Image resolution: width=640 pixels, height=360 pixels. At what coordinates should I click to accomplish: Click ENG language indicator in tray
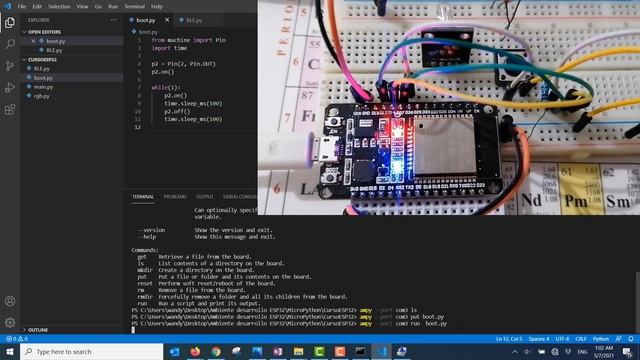tap(582, 351)
